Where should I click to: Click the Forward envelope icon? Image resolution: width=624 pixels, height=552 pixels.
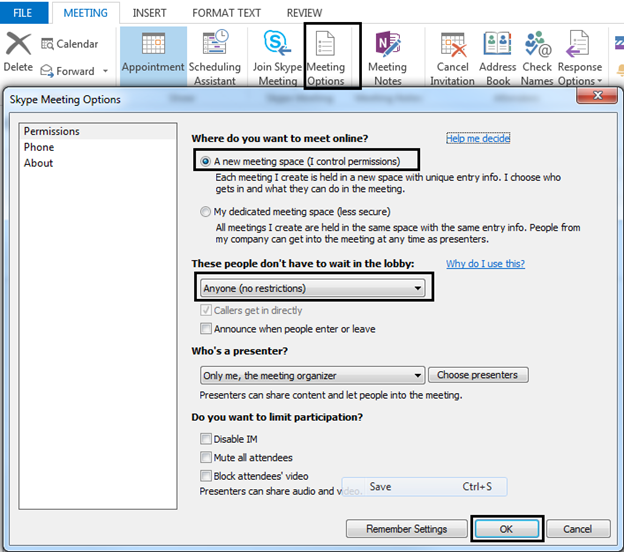click(47, 71)
